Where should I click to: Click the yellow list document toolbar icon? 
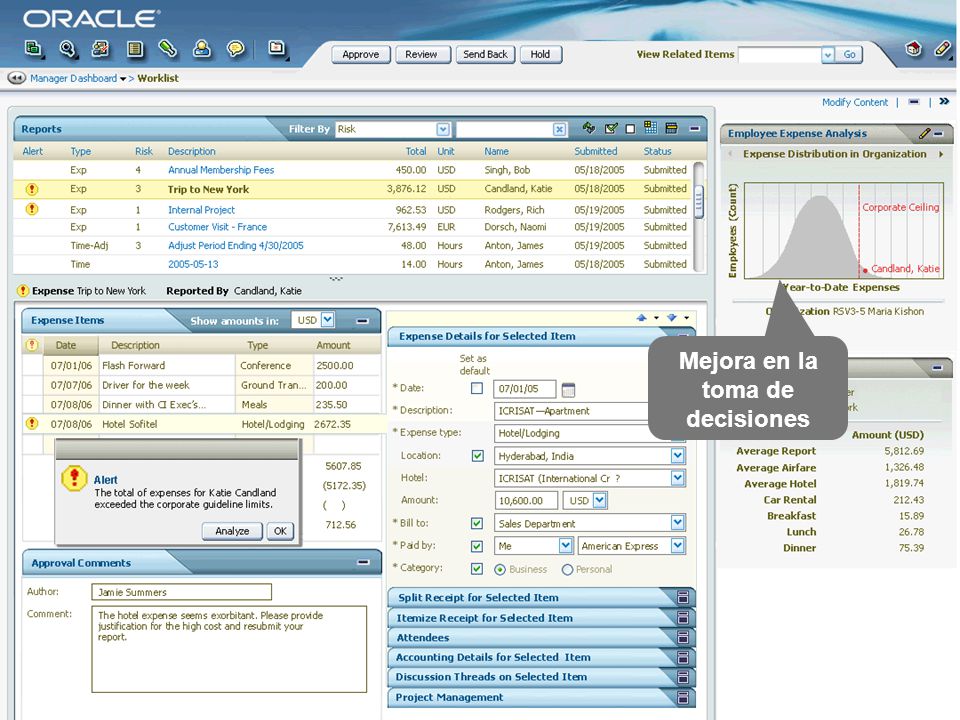point(135,48)
